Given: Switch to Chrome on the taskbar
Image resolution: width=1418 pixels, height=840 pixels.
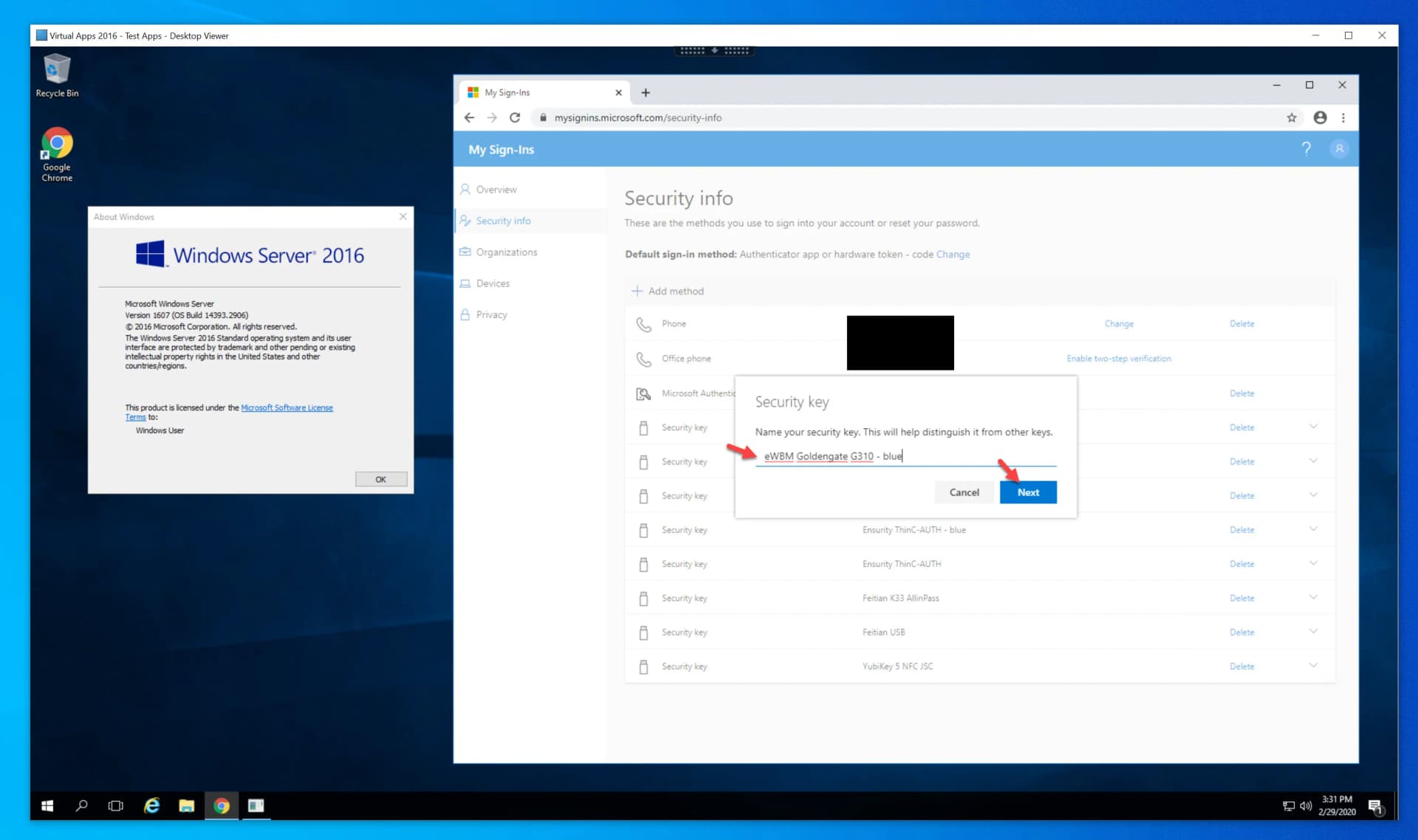Looking at the screenshot, I should (222, 805).
